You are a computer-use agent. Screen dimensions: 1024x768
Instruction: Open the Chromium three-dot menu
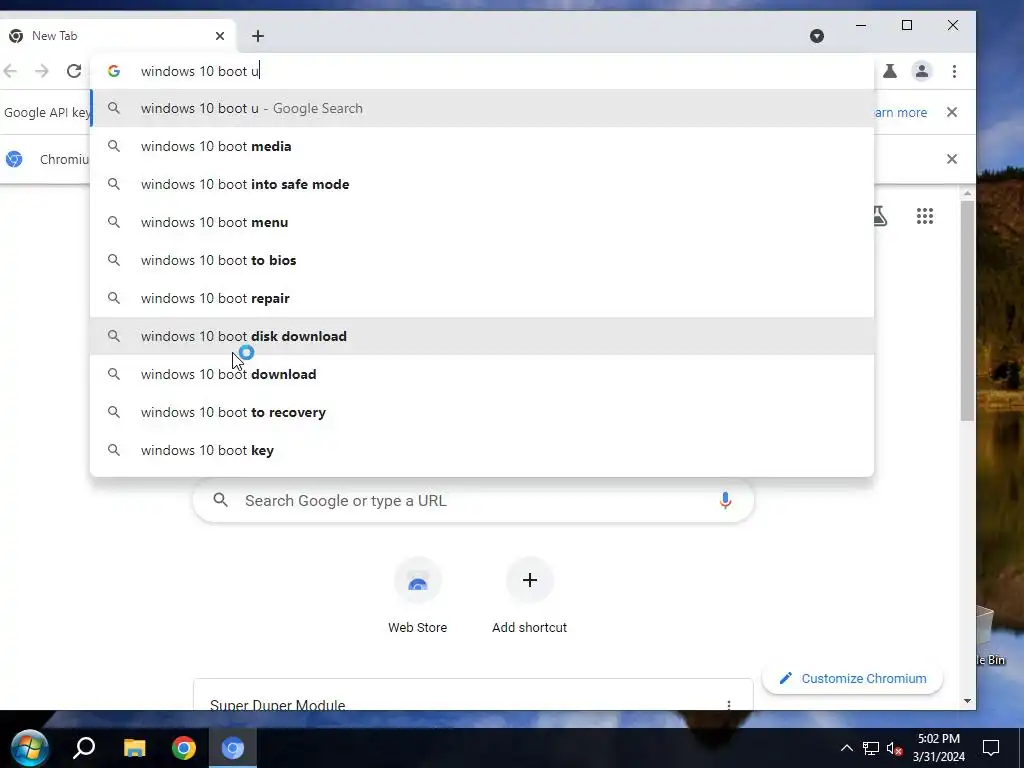click(x=954, y=71)
